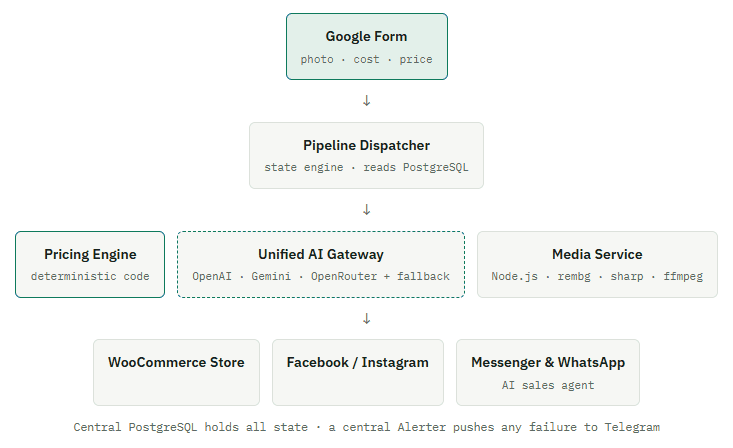Click 'Node.js · rembg · sharp · ffmpeg' text
The image size is (733, 448).
pos(597,276)
